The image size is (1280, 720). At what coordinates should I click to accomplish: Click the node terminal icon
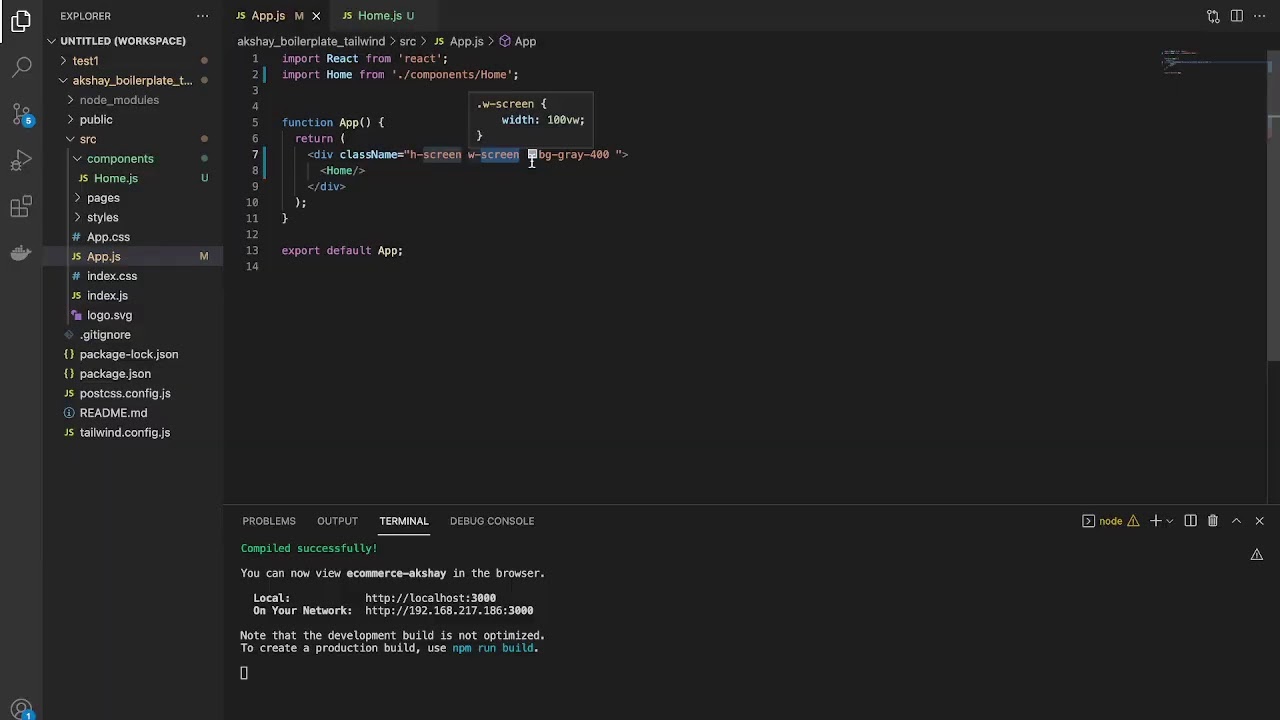point(1088,521)
